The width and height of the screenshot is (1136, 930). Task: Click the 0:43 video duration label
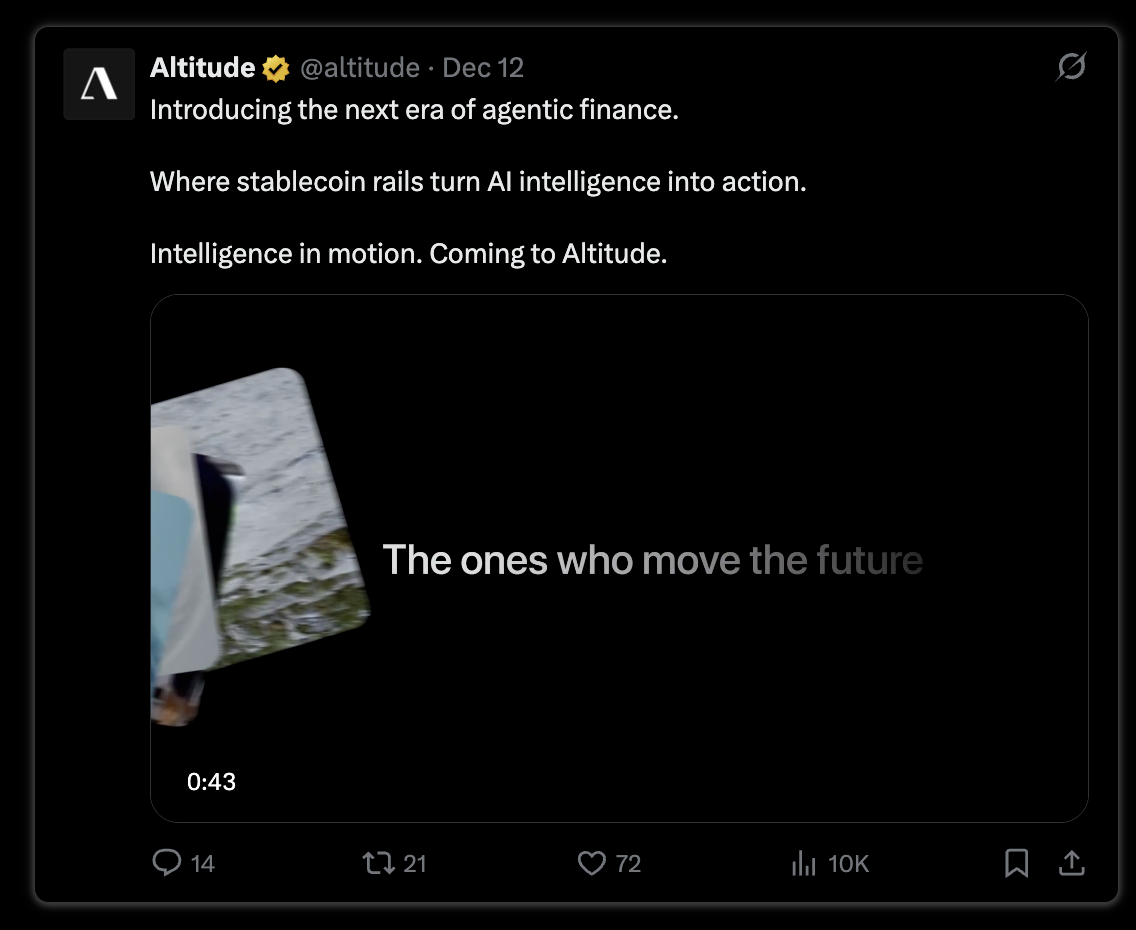(212, 782)
